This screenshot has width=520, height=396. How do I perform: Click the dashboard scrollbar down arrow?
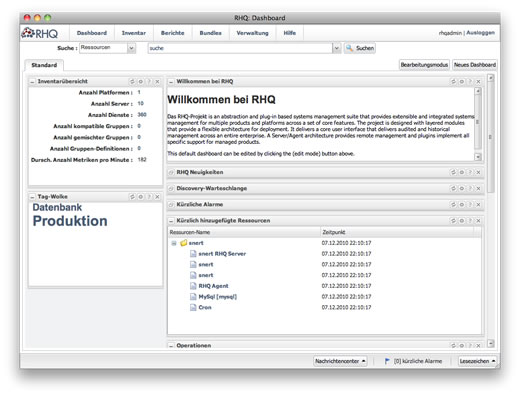pyautogui.click(x=490, y=343)
